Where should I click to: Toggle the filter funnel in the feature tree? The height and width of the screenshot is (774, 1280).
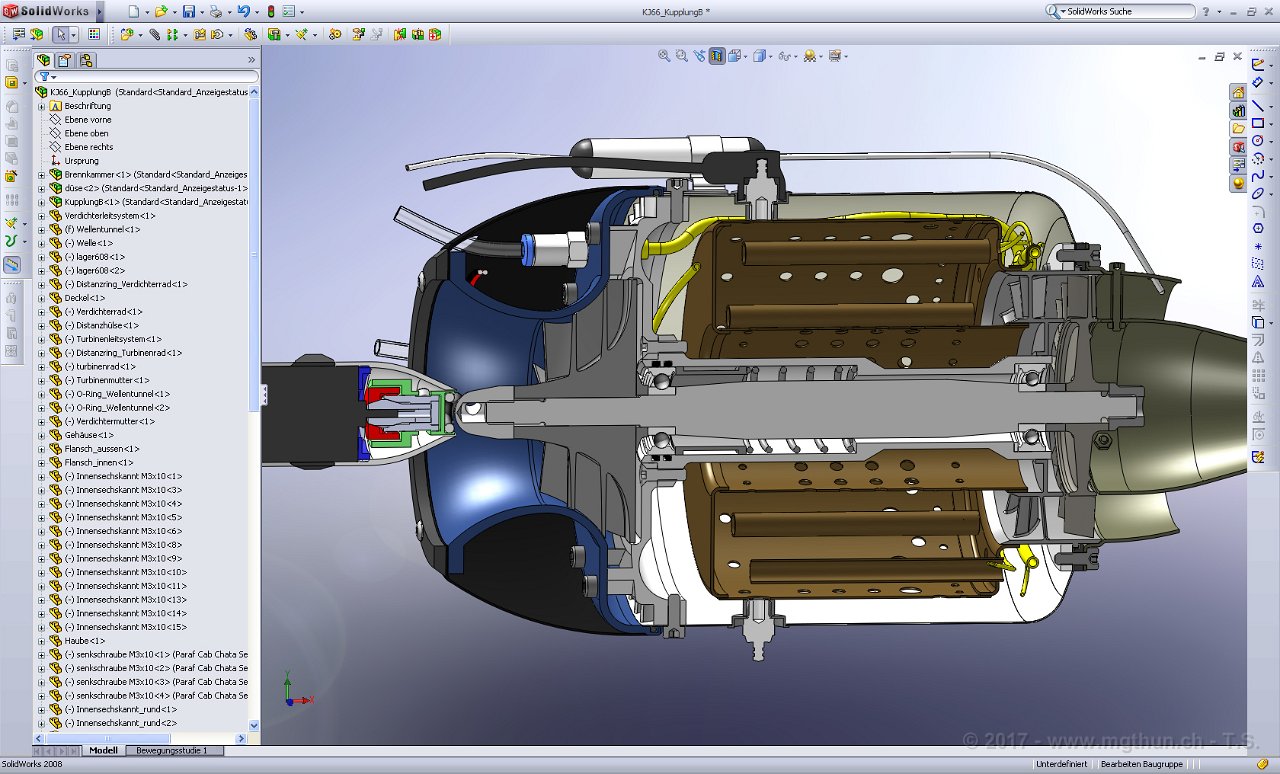44,76
